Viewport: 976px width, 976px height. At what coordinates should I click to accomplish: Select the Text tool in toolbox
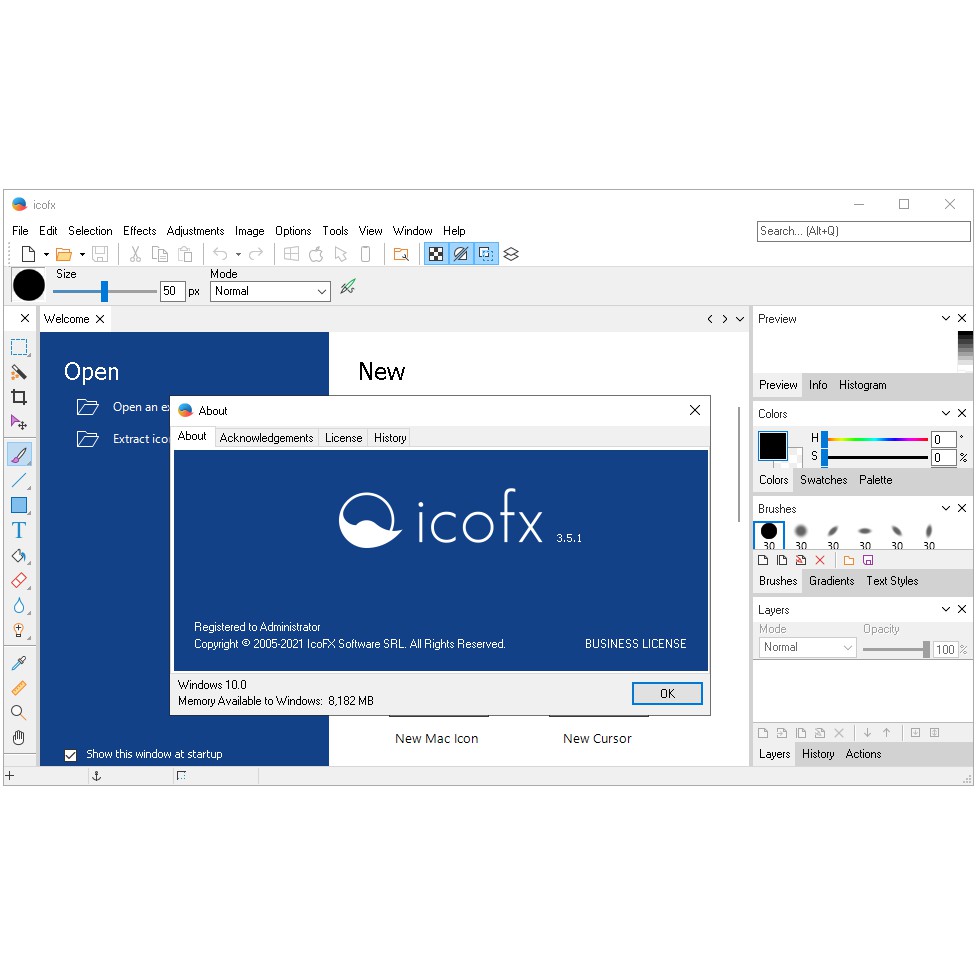(19, 530)
